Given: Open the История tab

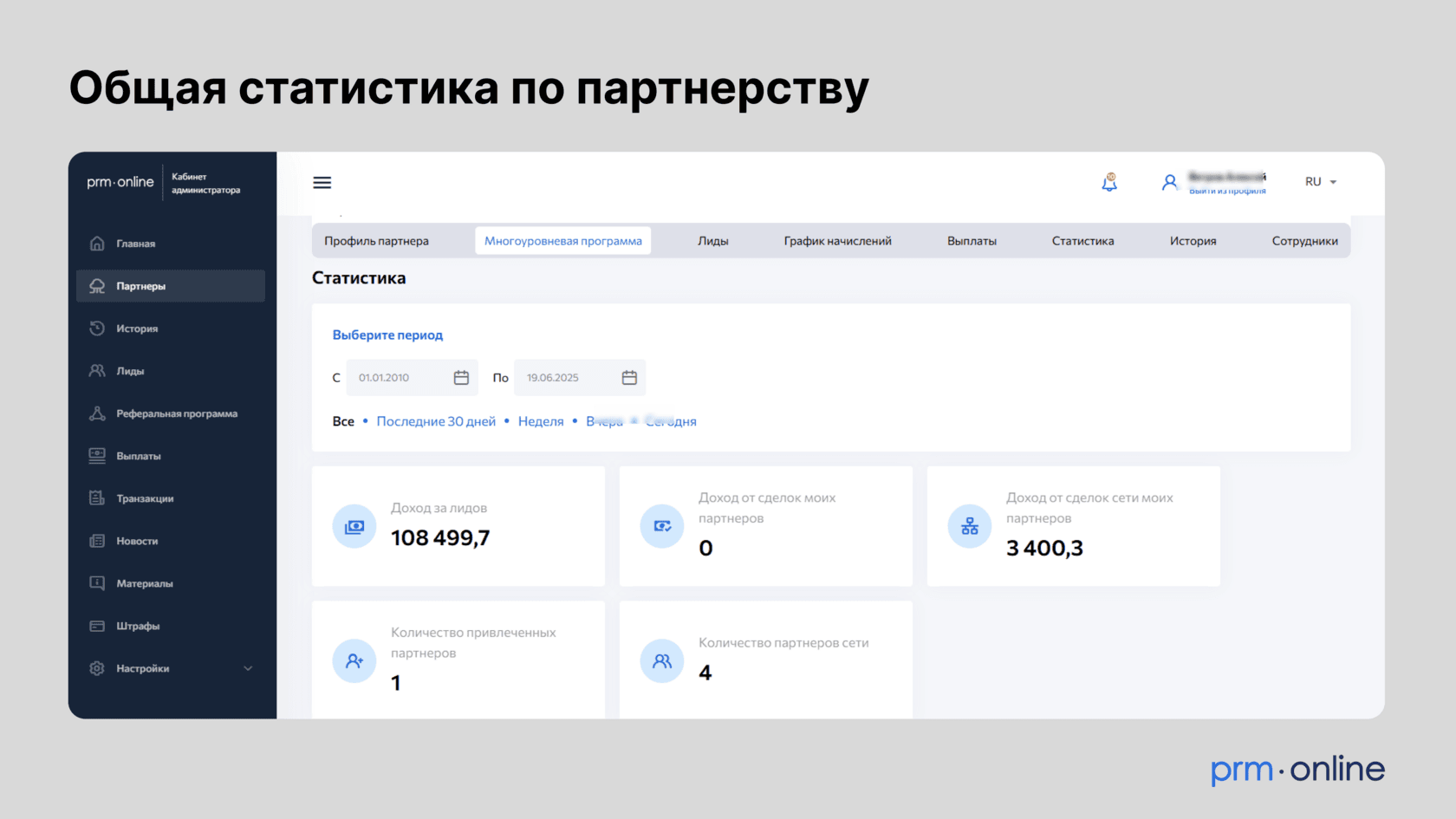Looking at the screenshot, I should tap(1193, 241).
